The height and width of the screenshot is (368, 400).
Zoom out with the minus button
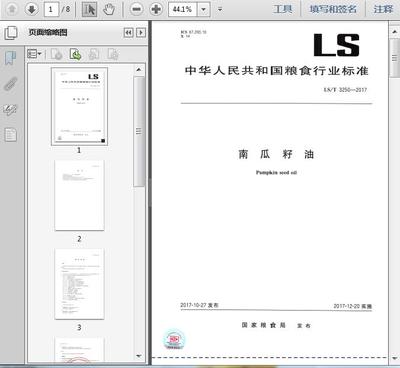137,9
